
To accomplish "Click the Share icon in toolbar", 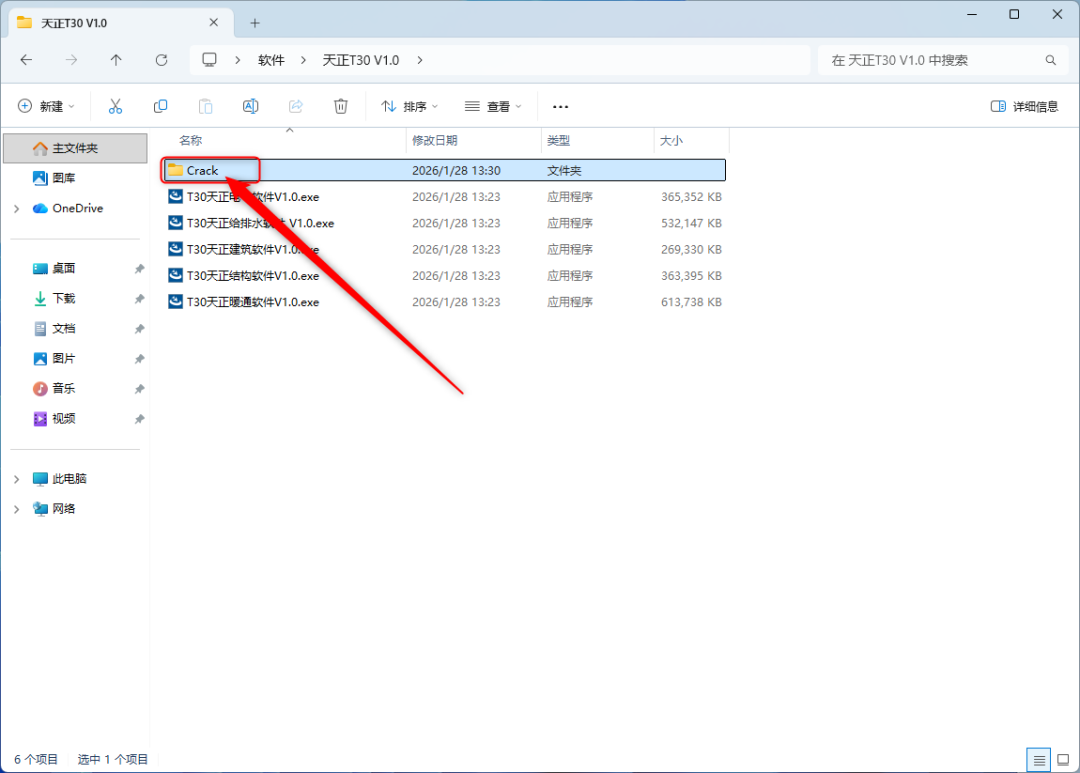I will click(295, 106).
